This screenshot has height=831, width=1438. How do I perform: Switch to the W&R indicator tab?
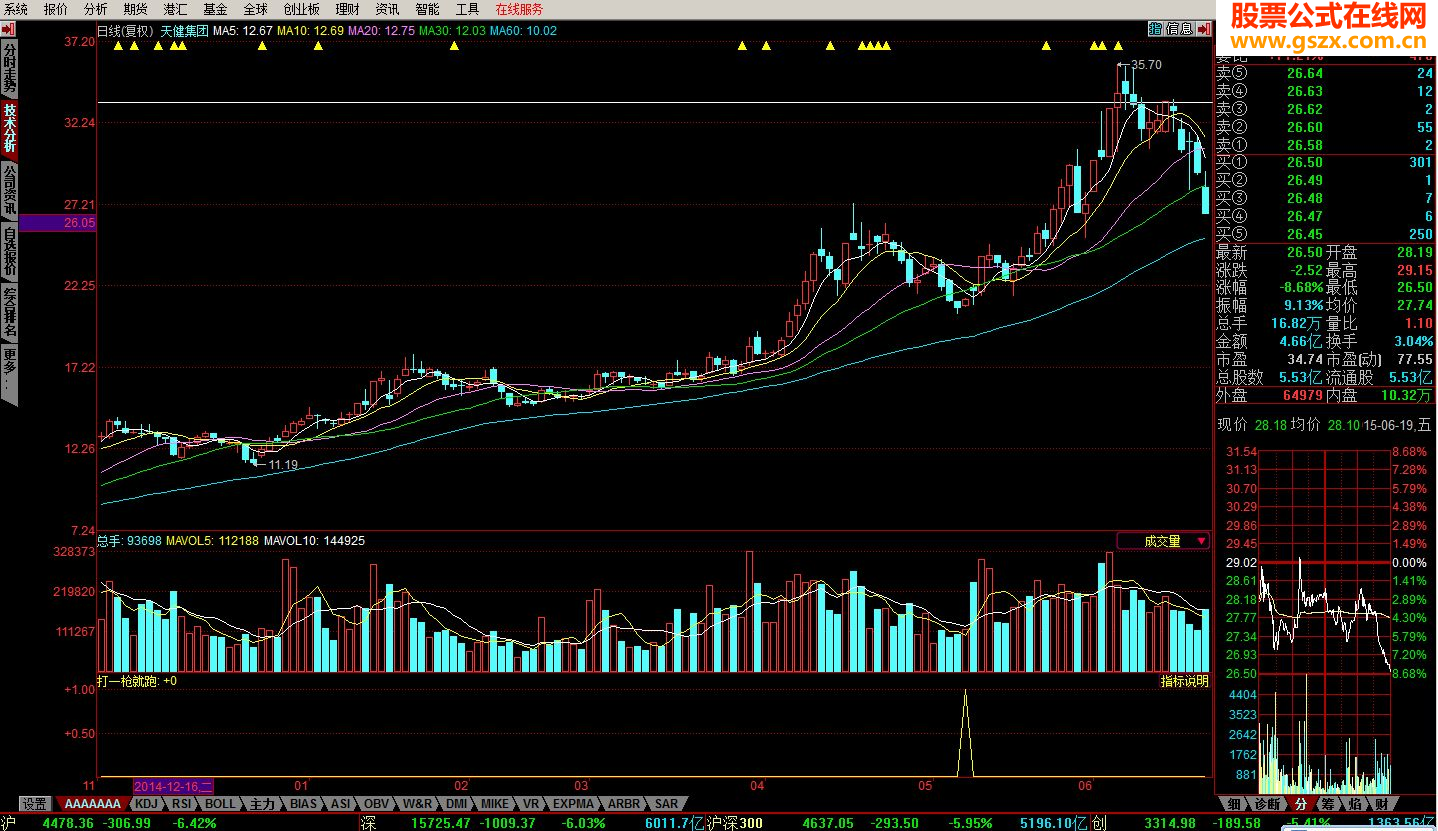pos(417,804)
